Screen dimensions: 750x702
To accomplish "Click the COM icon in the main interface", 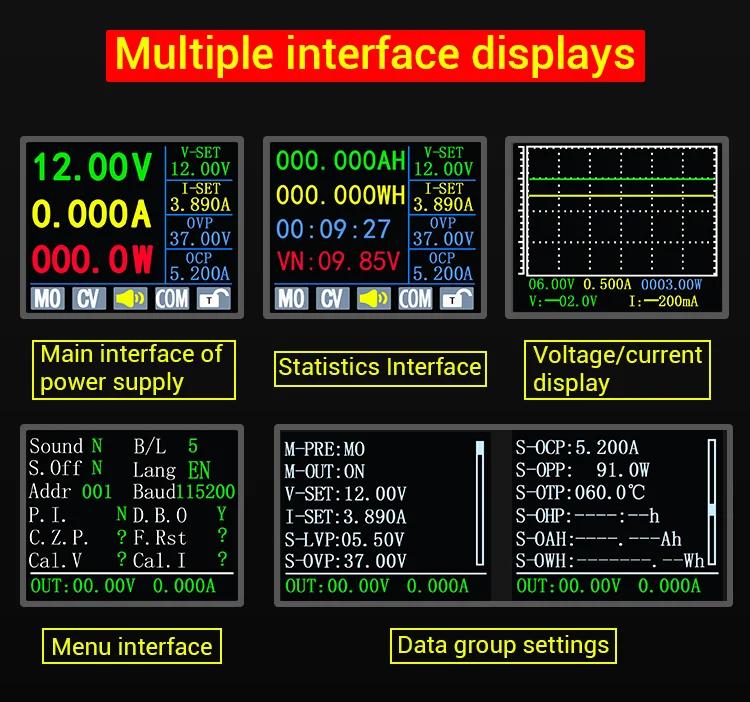I will 172,298.
